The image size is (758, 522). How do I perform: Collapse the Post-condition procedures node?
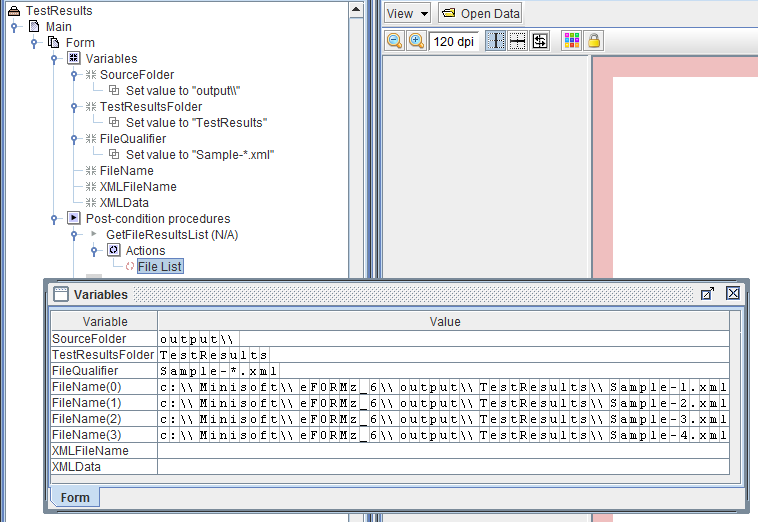click(54, 219)
